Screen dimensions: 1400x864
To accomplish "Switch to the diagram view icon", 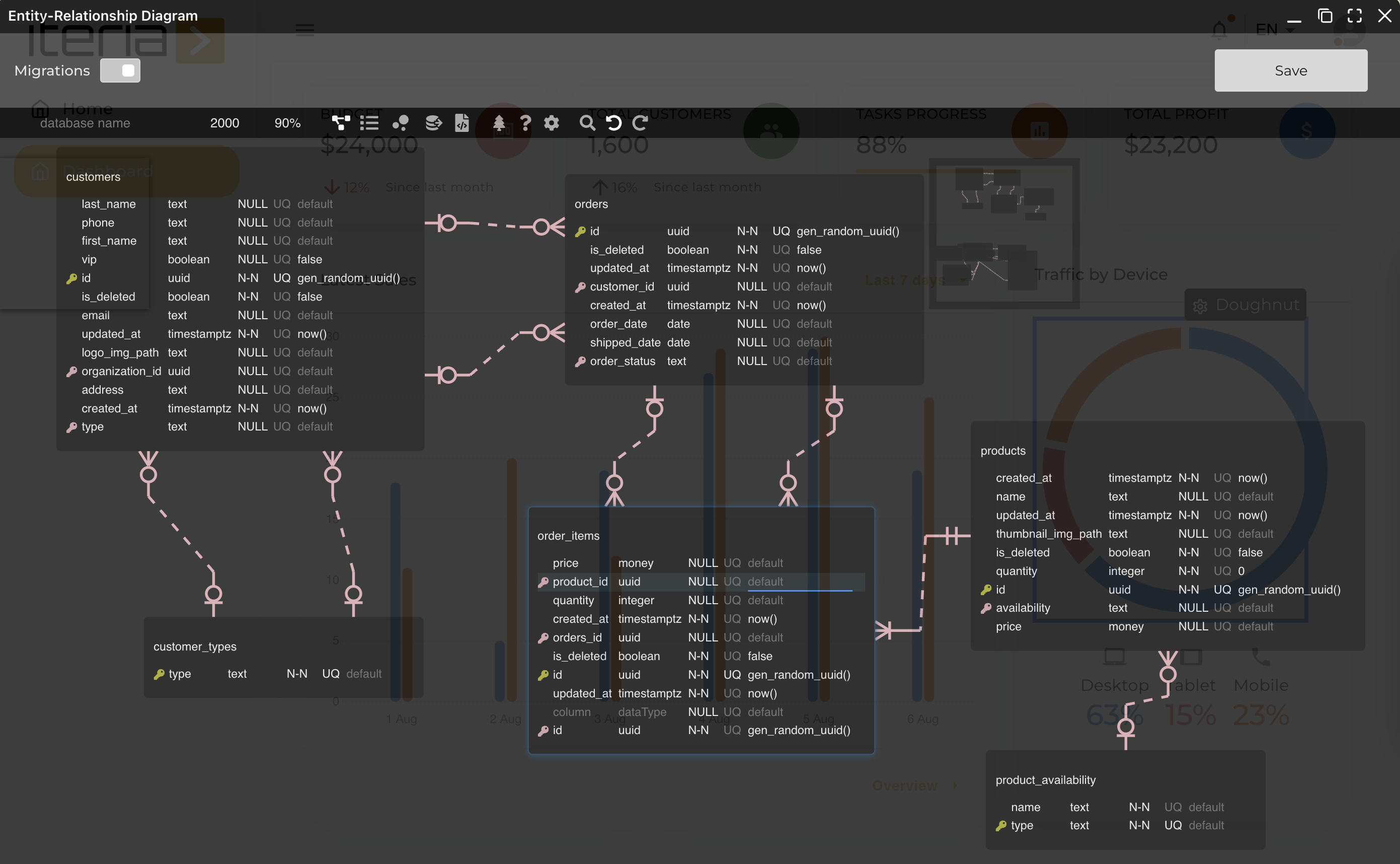I will (x=341, y=123).
